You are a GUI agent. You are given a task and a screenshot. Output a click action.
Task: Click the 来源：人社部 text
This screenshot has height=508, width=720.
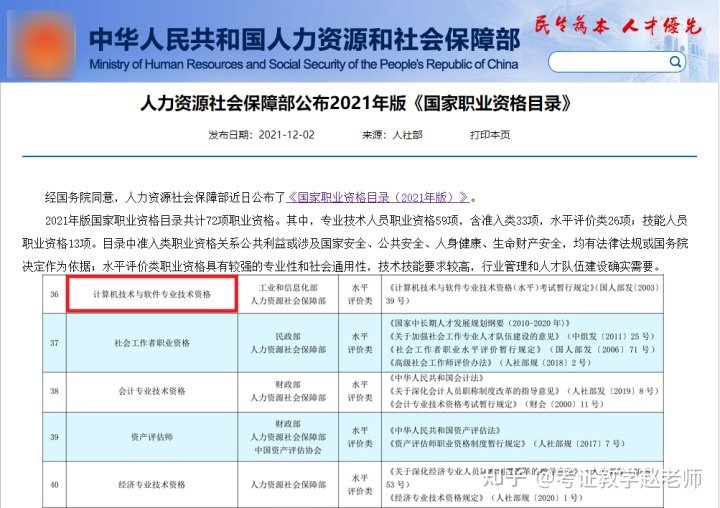click(x=392, y=135)
